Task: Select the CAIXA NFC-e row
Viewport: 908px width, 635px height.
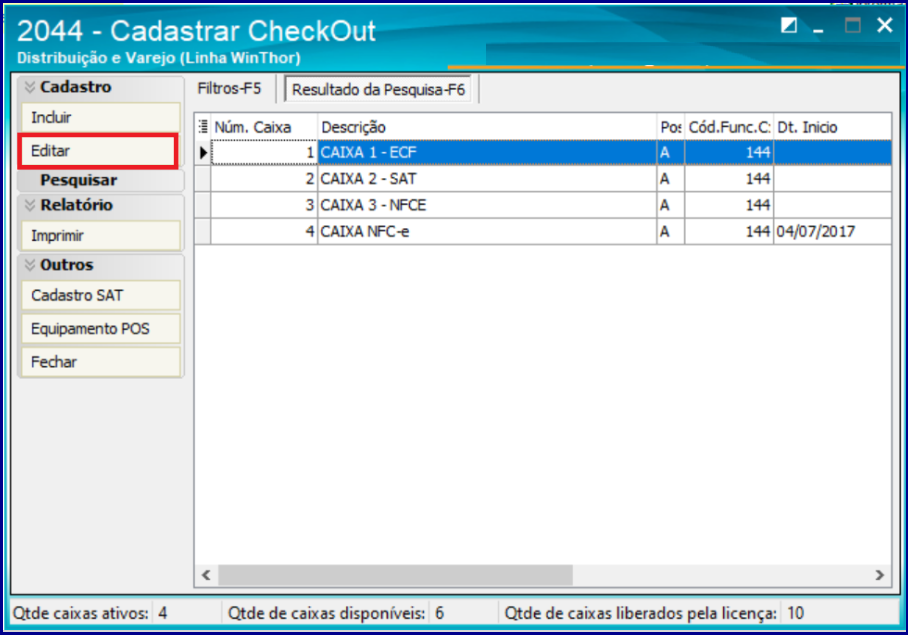Action: tap(486, 231)
